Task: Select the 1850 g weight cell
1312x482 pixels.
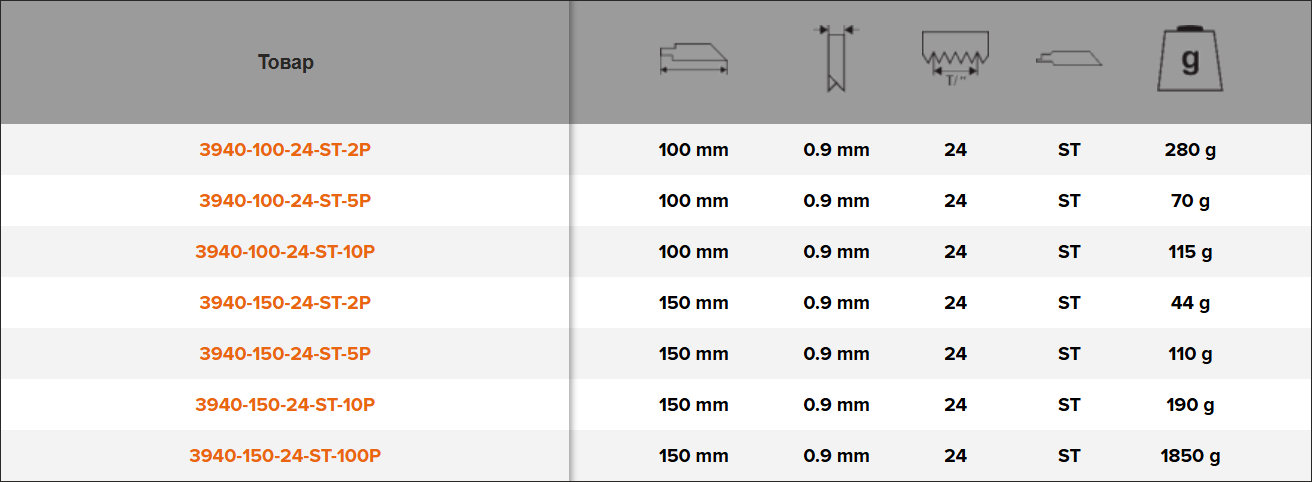Action: (1190, 456)
